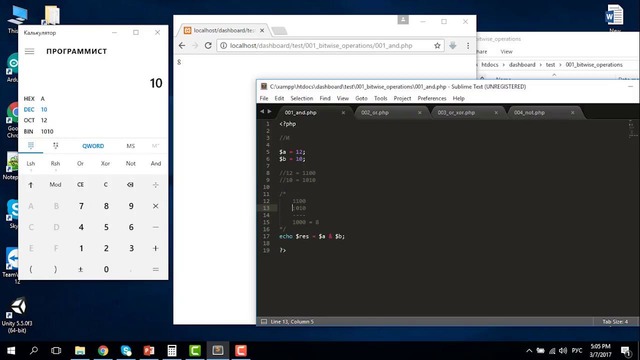Open input language РУС selector
This screenshot has width=640, height=360.
coord(577,351)
